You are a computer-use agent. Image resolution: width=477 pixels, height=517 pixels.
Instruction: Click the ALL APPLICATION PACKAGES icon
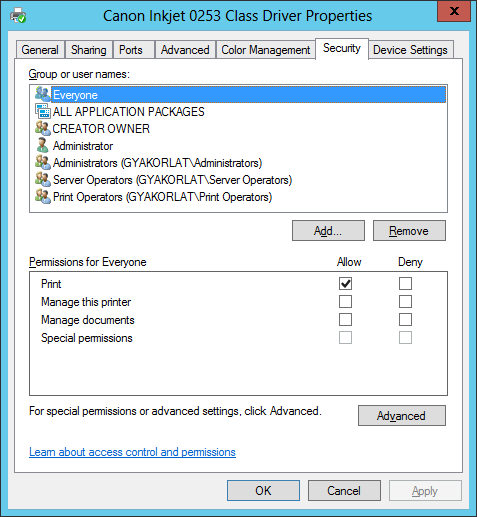pos(43,111)
